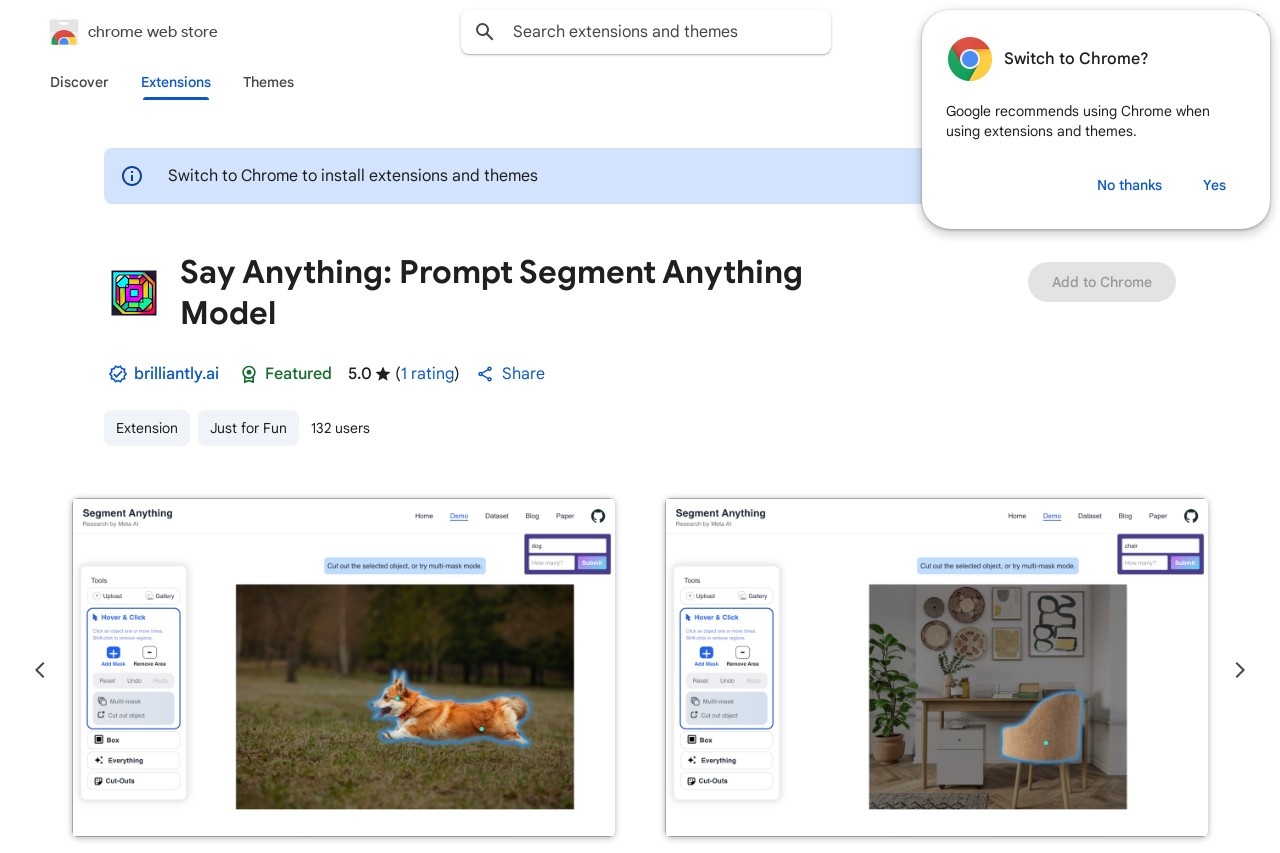Switch to the Themes tab
1280x853 pixels.
point(268,82)
